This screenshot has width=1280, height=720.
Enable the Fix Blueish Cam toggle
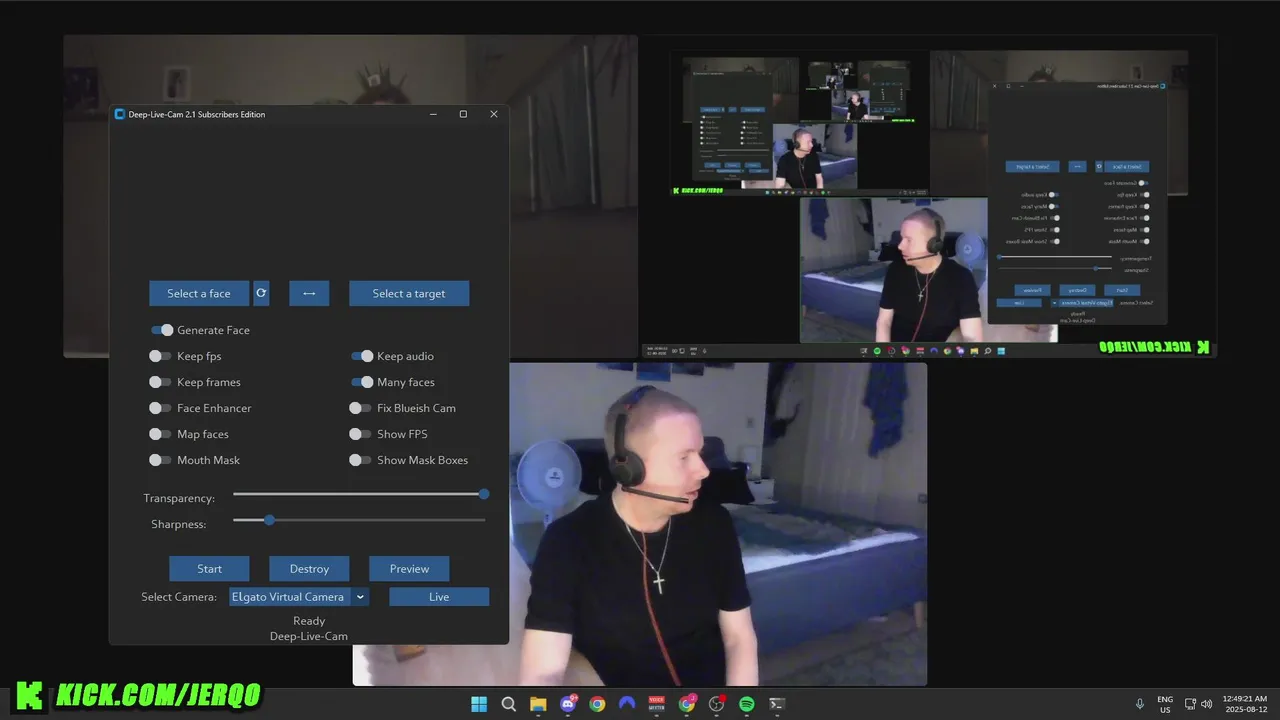(x=360, y=408)
